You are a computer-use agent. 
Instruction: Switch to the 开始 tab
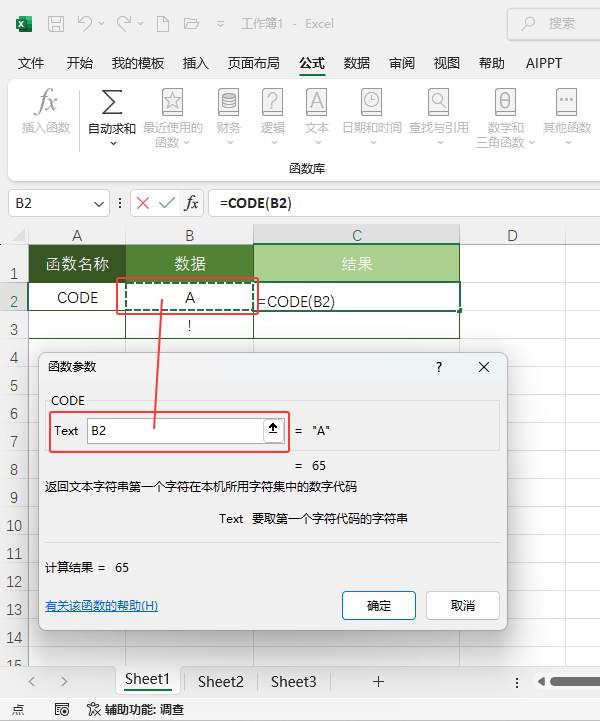pyautogui.click(x=80, y=63)
